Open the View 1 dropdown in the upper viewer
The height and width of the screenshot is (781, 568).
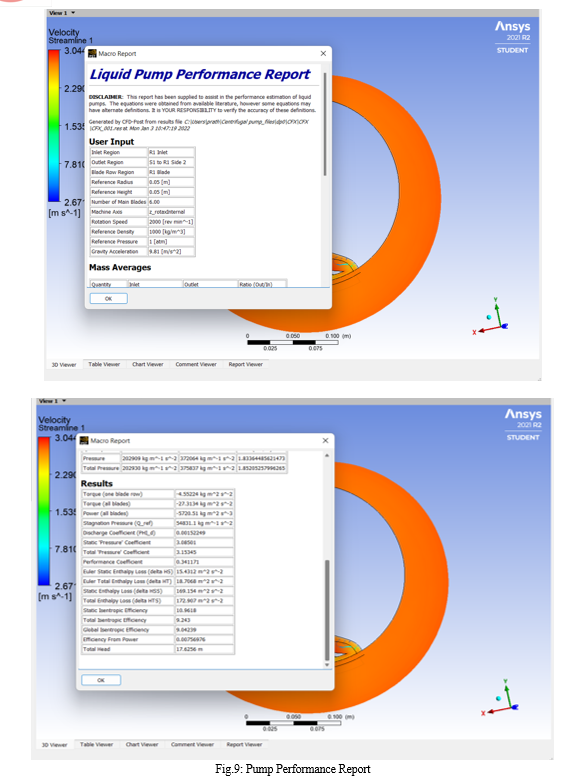[x=73, y=12]
